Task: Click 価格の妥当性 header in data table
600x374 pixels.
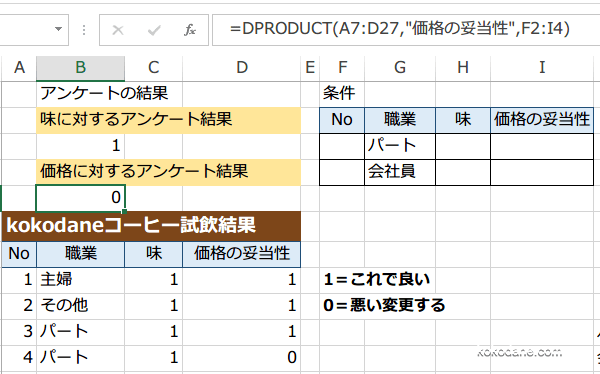Action: tap(242, 254)
